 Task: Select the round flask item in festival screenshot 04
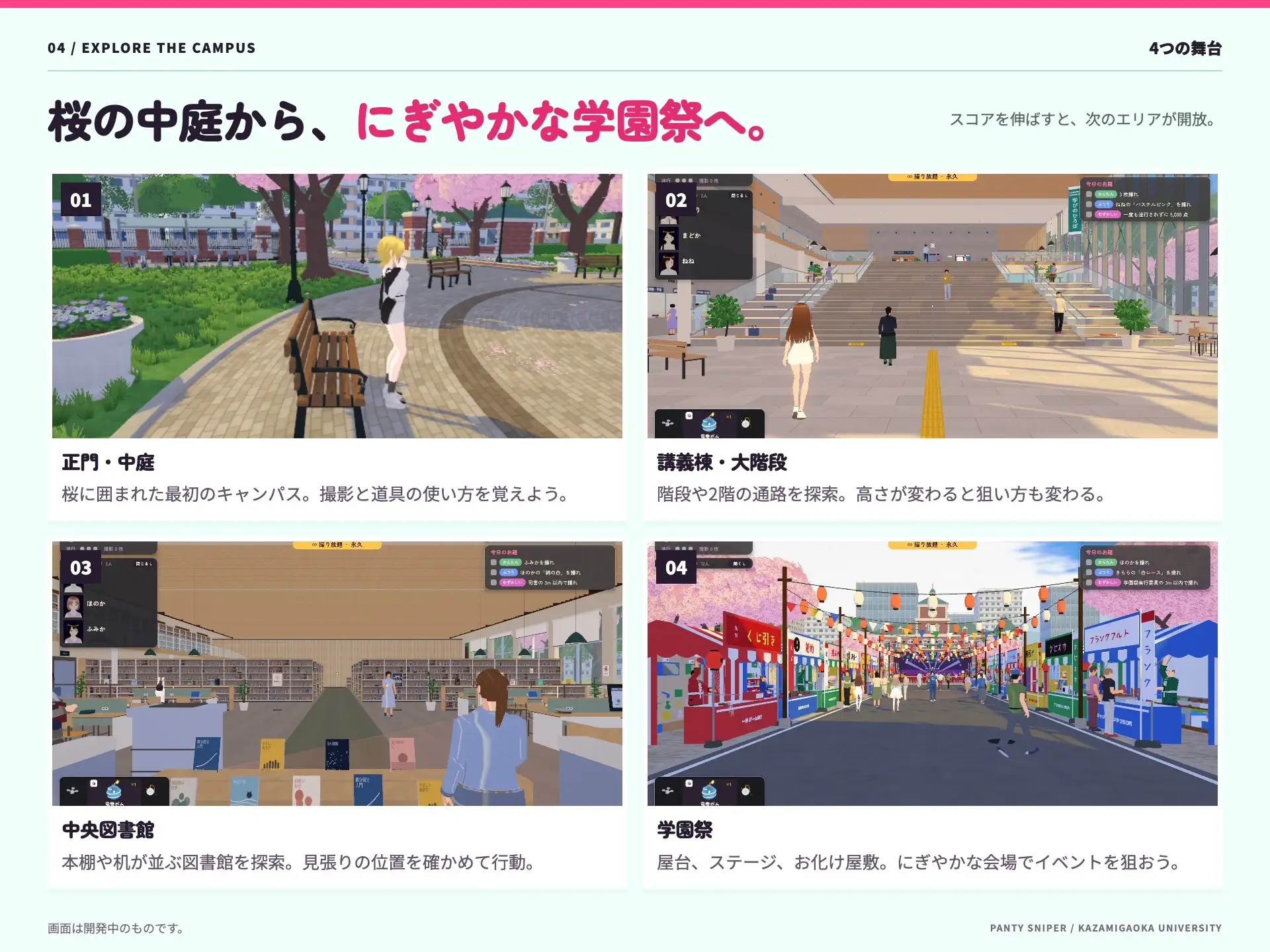(746, 791)
